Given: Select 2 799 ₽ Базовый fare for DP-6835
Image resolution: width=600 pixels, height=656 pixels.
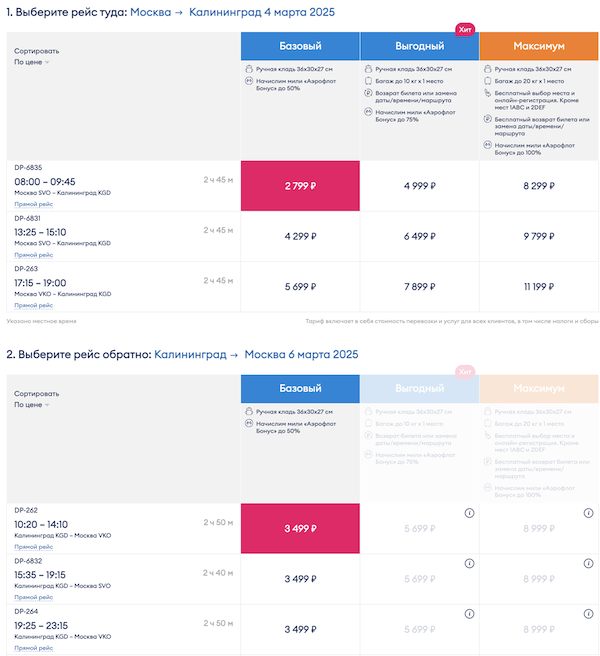Looking at the screenshot, I should click(300, 185).
